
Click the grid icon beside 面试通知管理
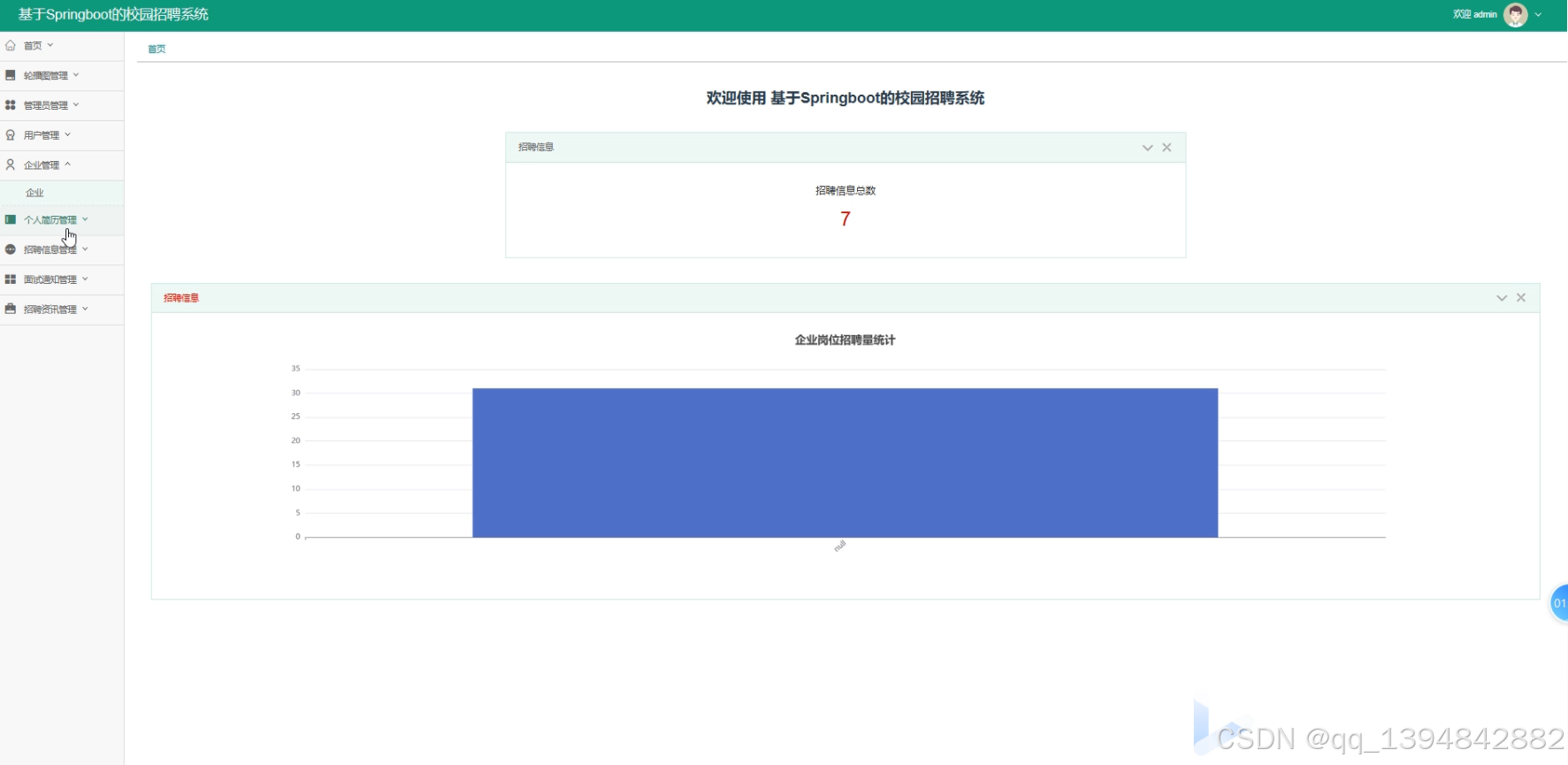coord(11,279)
